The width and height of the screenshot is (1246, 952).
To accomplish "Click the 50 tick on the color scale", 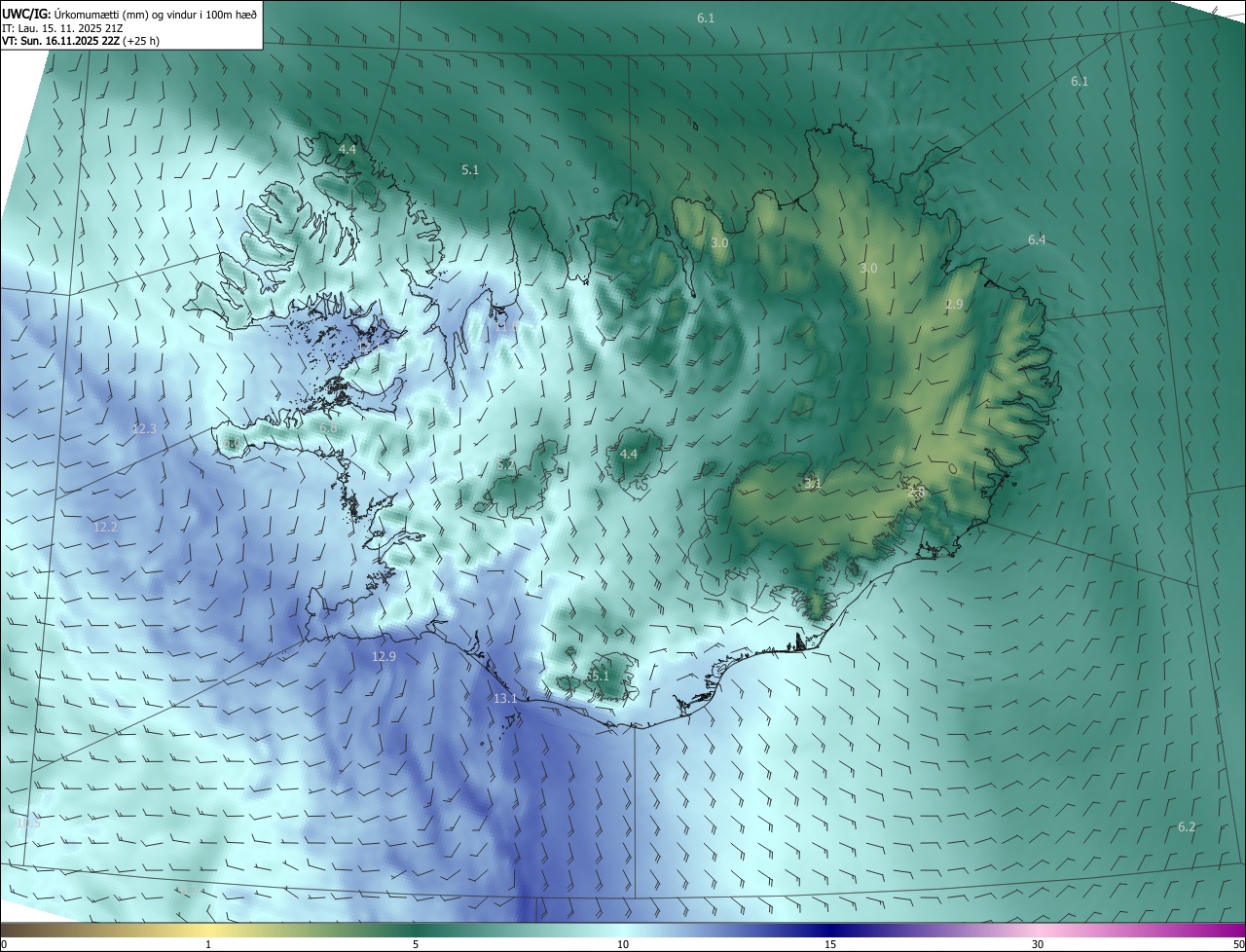I will coord(1239,945).
